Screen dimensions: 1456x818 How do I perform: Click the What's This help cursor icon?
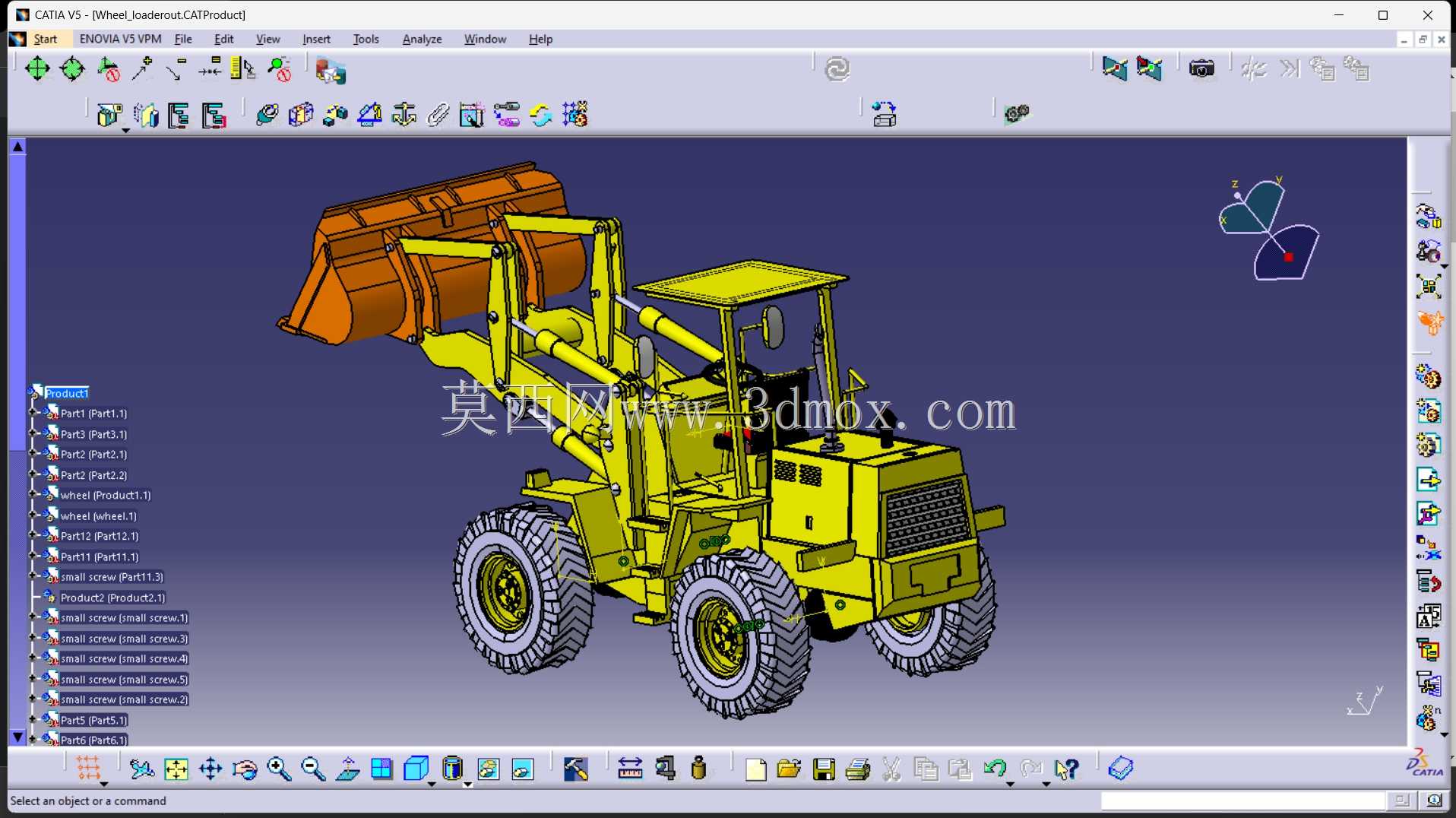tap(1066, 769)
